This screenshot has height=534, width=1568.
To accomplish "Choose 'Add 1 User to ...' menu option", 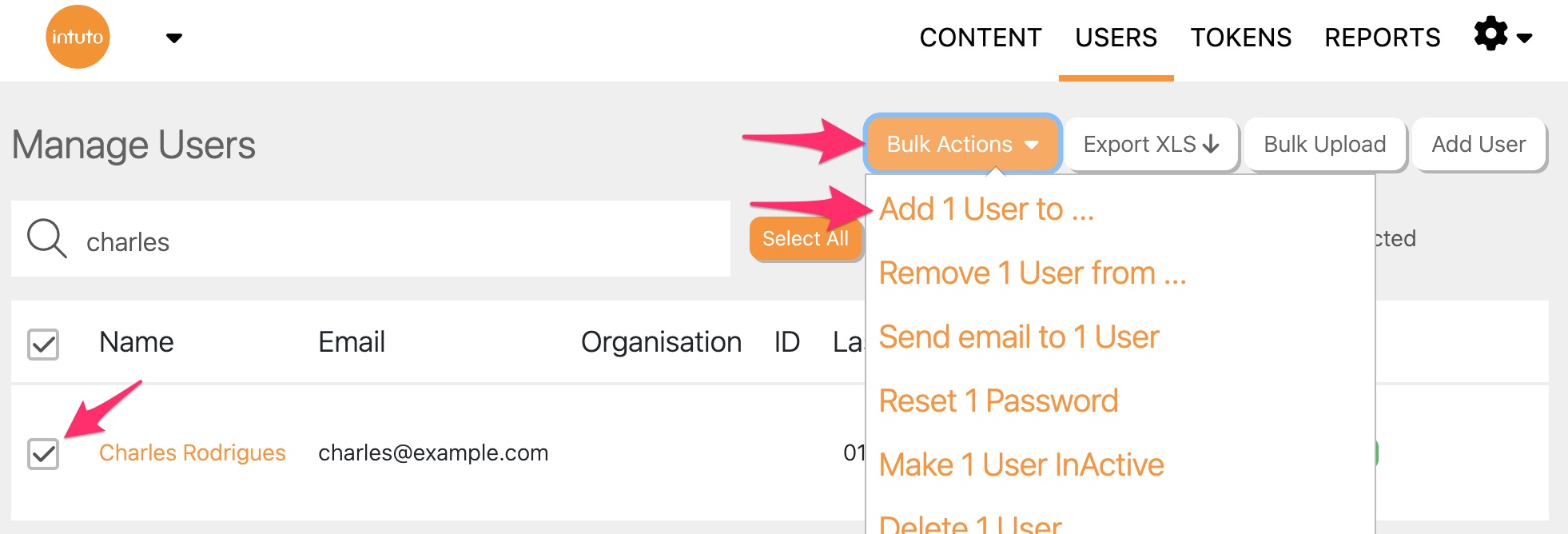I will click(986, 209).
